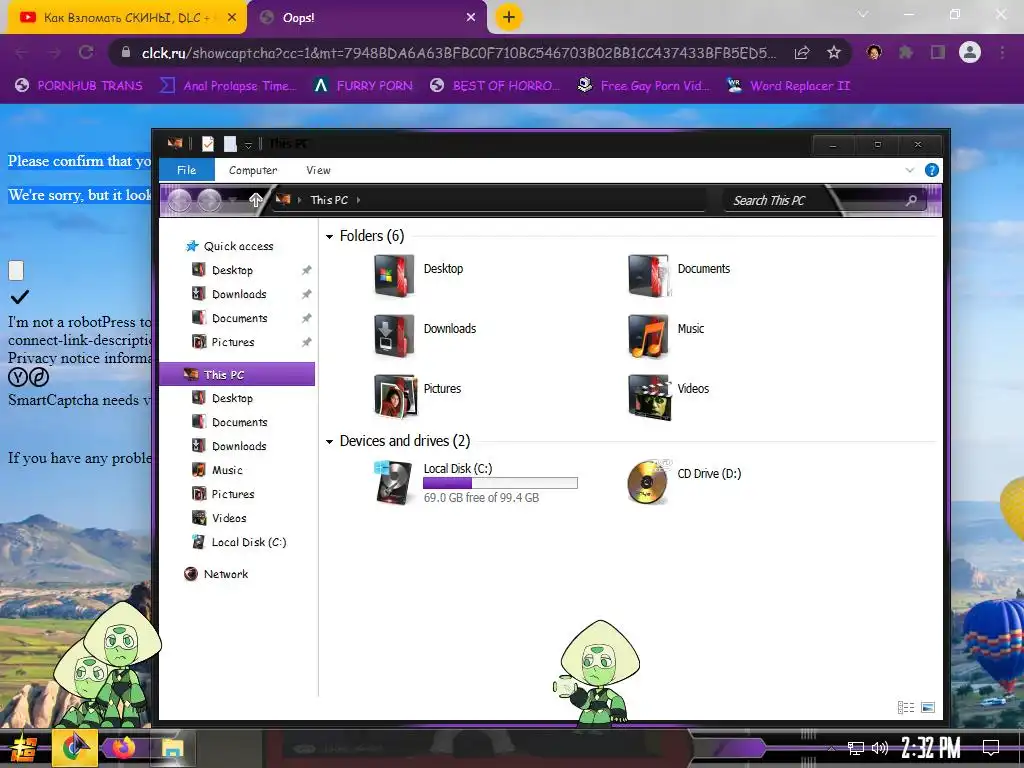Click volume speaker icon in system tray
The width and height of the screenshot is (1024, 768).
(x=880, y=748)
